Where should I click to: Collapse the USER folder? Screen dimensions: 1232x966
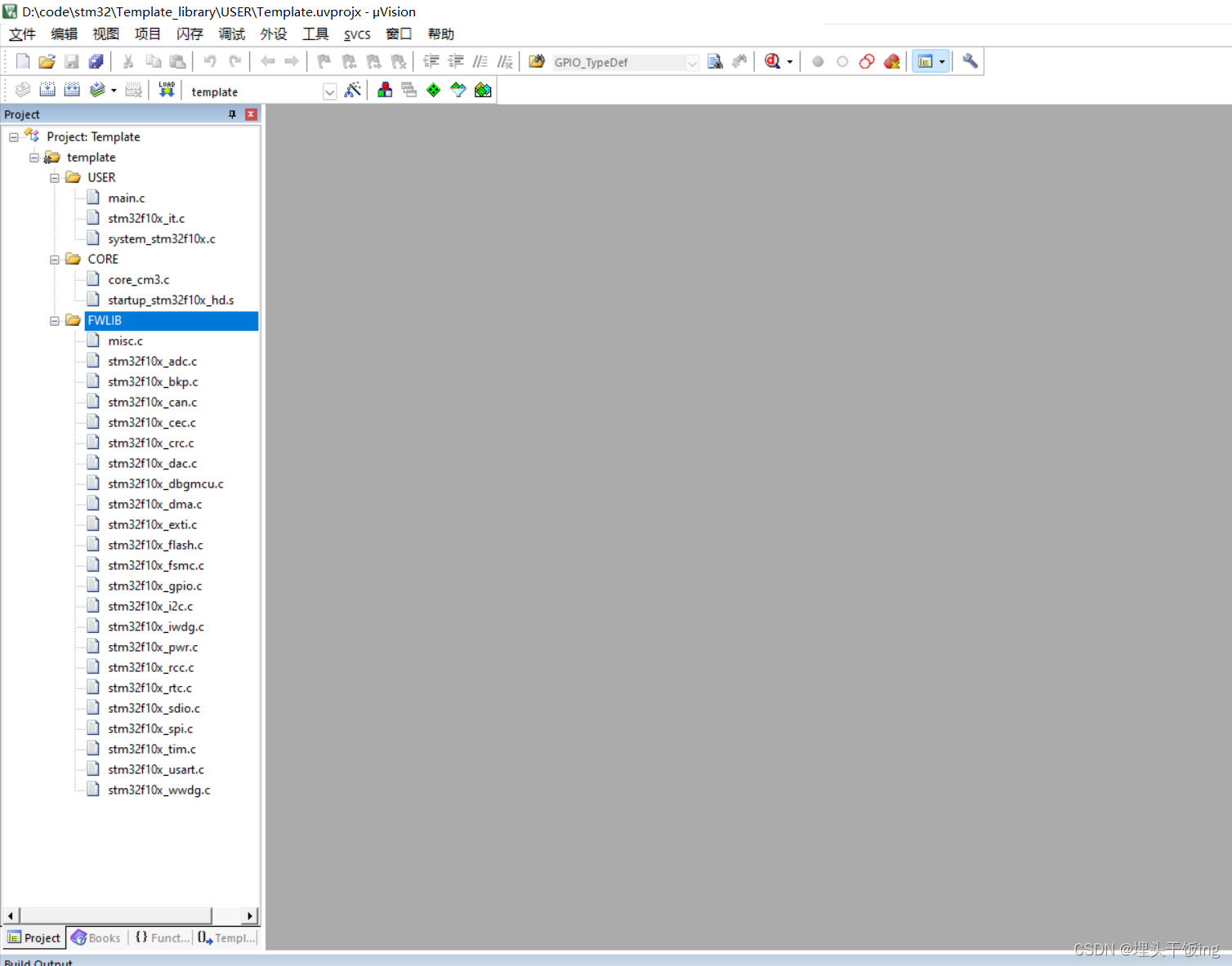[x=55, y=178]
